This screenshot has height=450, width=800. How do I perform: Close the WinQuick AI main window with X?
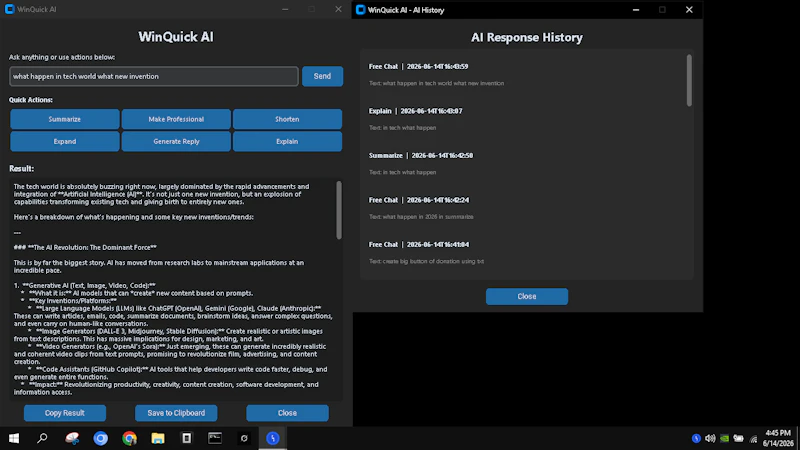pyautogui.click(x=338, y=9)
